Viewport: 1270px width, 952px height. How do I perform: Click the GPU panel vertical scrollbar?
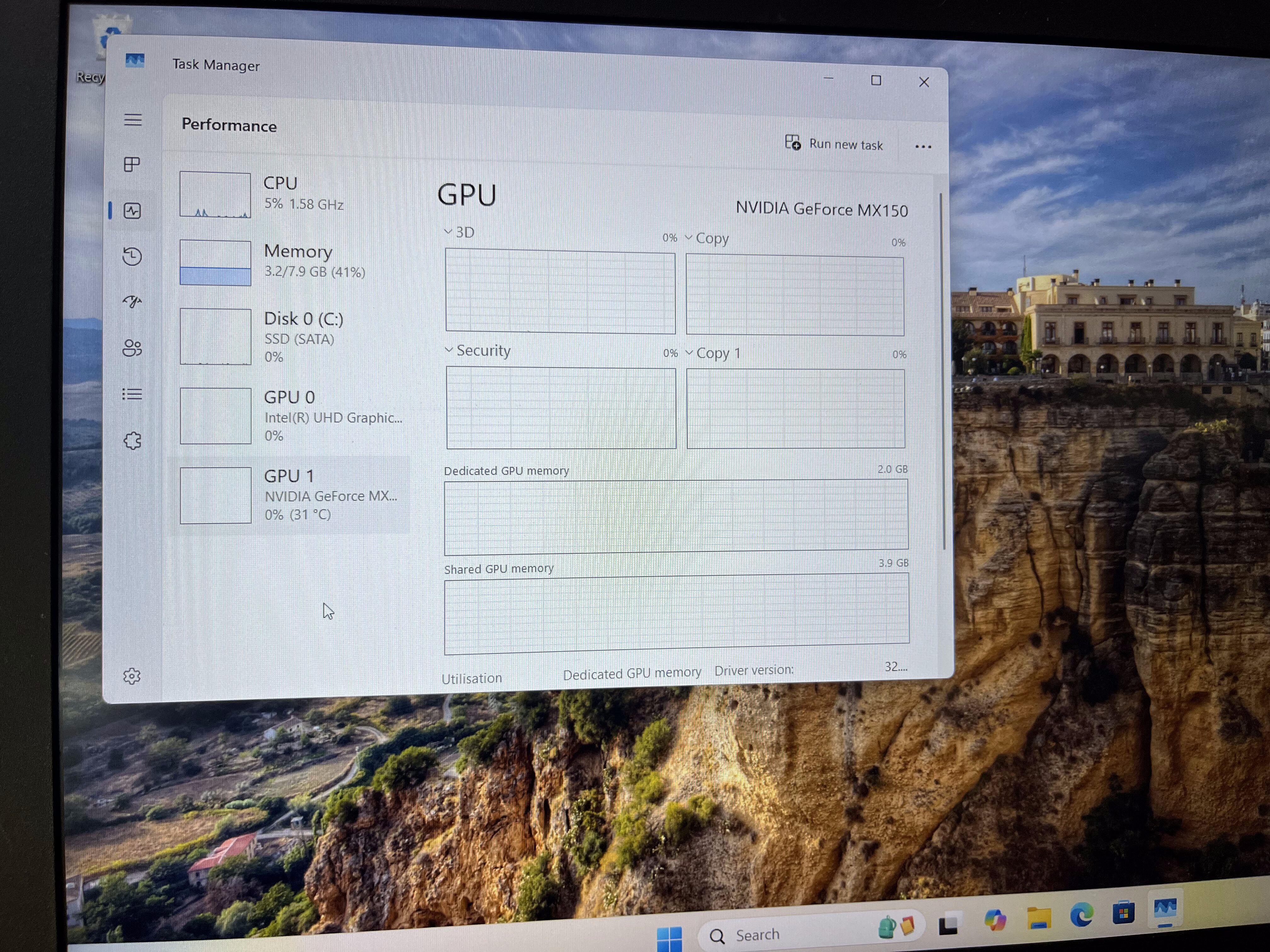pyautogui.click(x=942, y=372)
